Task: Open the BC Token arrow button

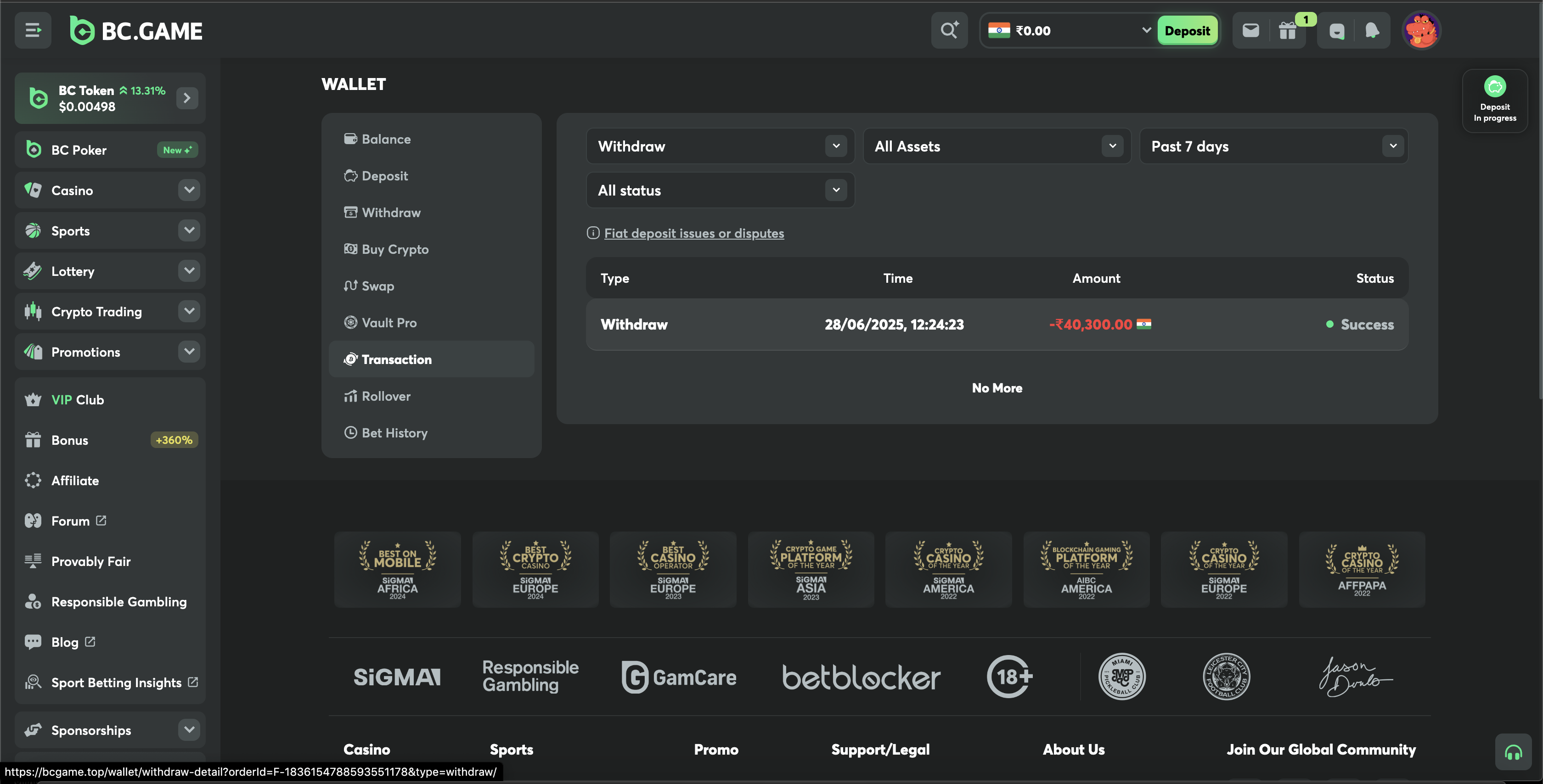Action: pyautogui.click(x=187, y=98)
